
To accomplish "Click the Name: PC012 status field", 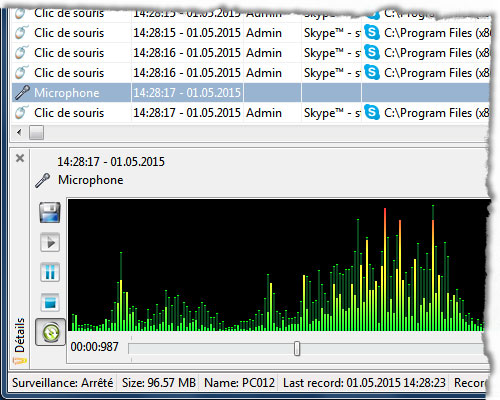I will [239, 383].
